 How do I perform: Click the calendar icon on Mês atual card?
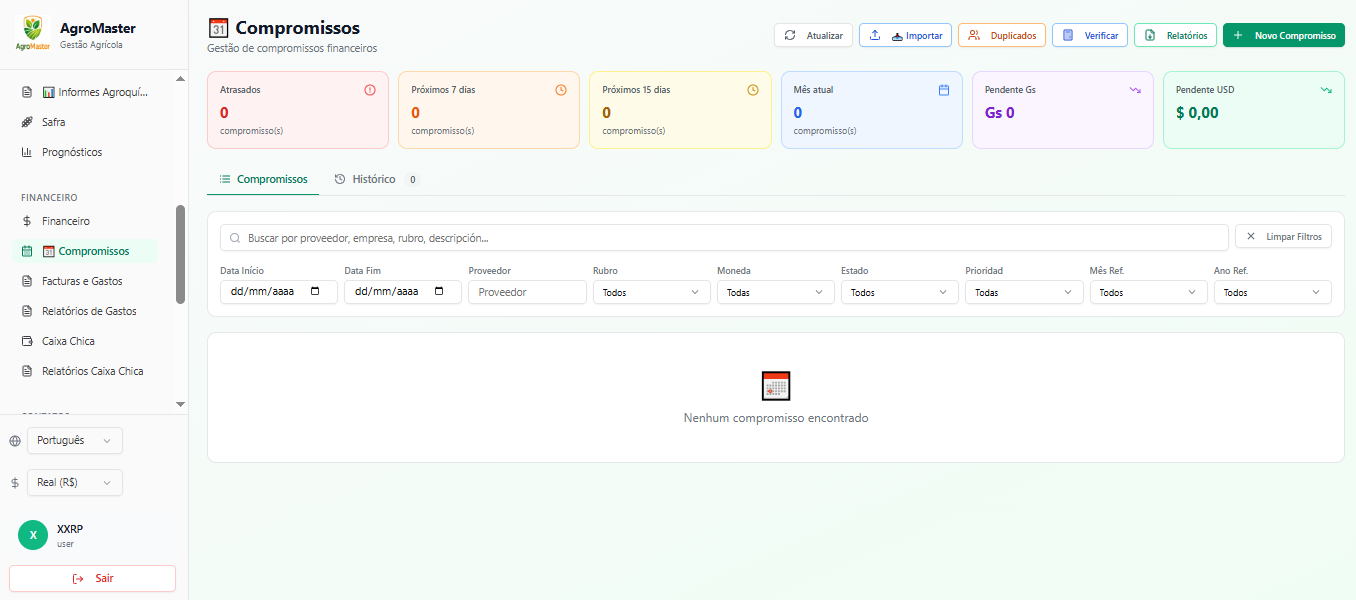[943, 90]
